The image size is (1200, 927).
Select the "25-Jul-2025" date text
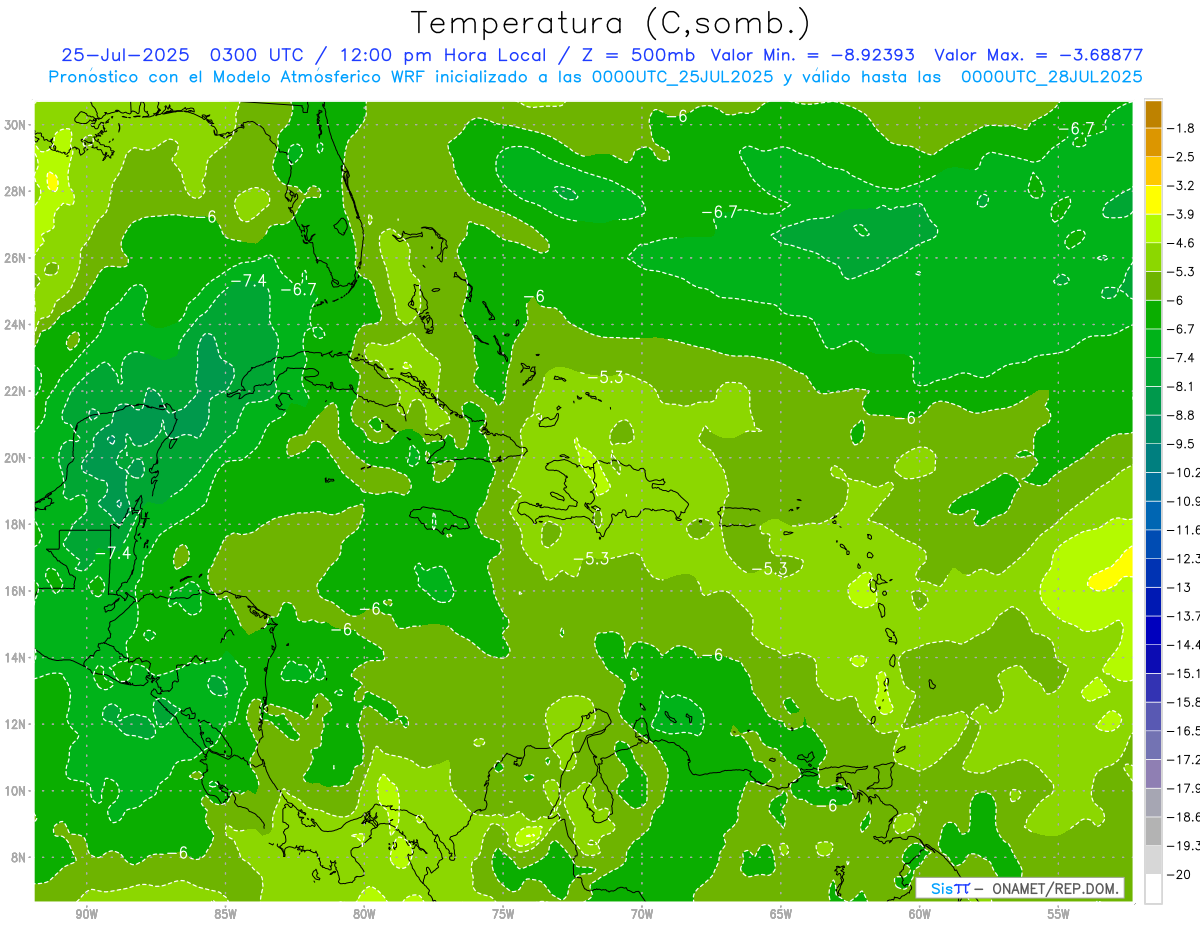point(126,55)
